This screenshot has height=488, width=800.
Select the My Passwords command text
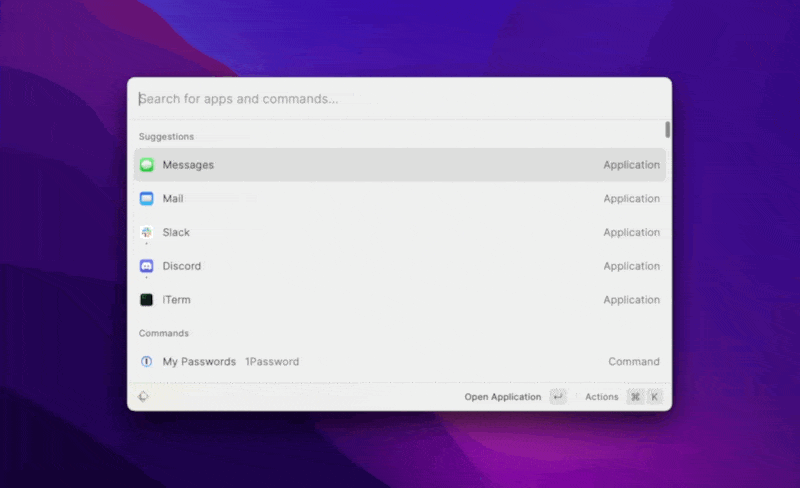199,361
